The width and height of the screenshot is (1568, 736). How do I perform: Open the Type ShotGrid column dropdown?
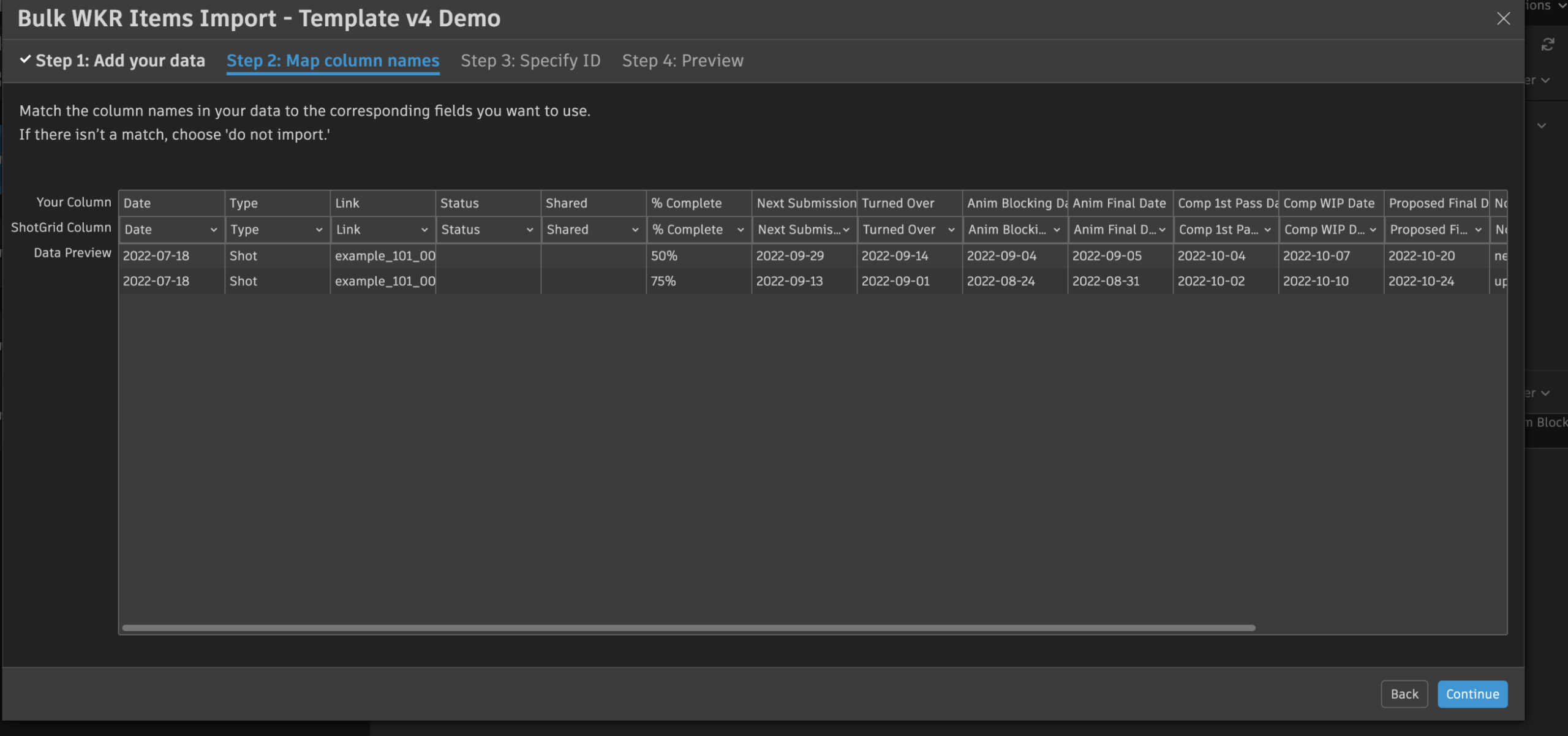click(277, 230)
